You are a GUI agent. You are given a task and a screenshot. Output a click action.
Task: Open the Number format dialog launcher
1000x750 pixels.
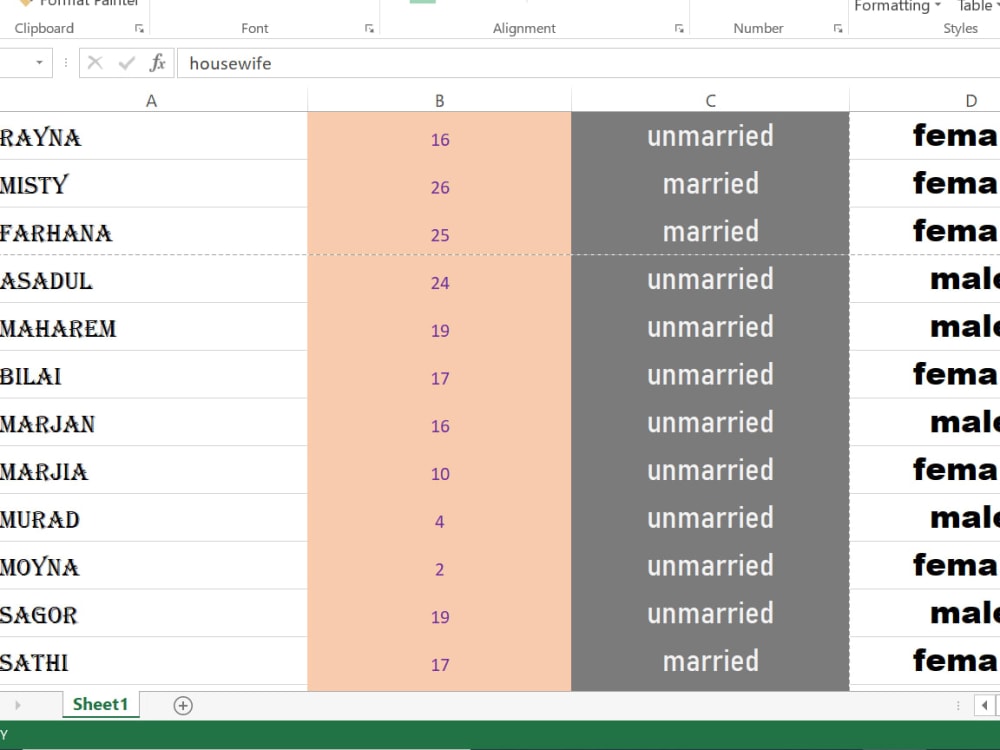pyautogui.click(x=838, y=29)
